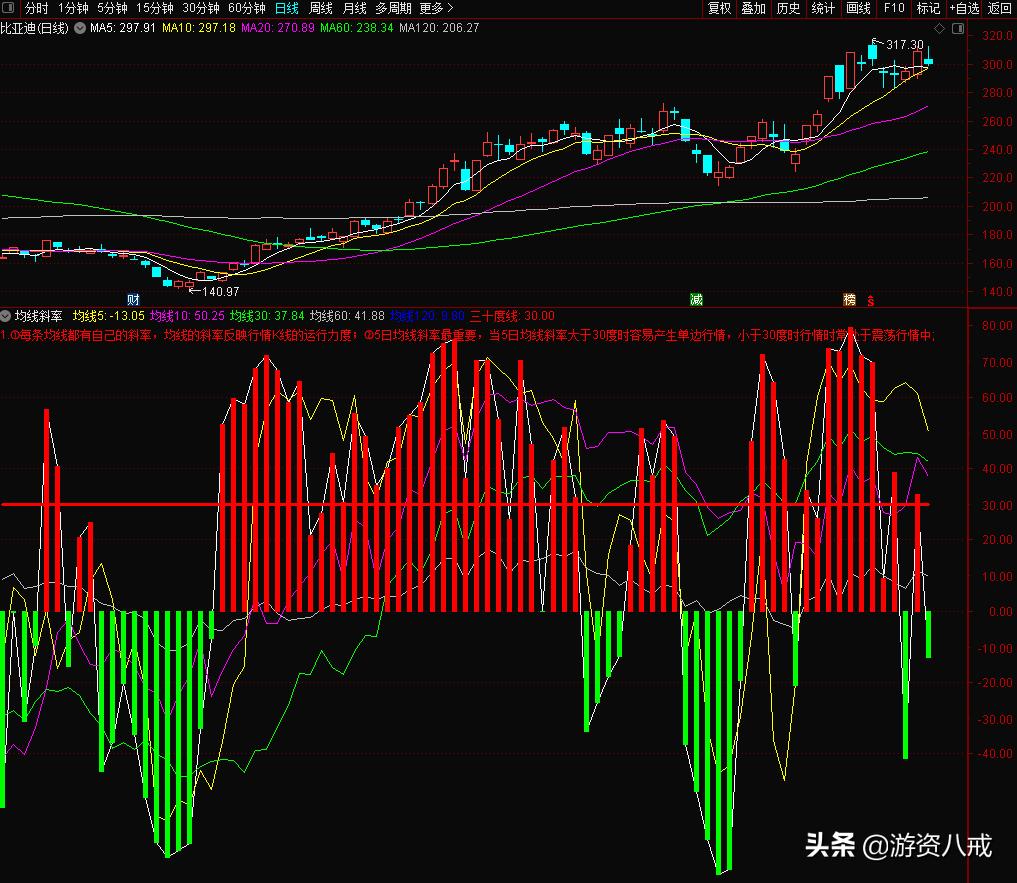The height and width of the screenshot is (883, 1017).
Task: Click the 140.97 low price label
Action: [221, 292]
